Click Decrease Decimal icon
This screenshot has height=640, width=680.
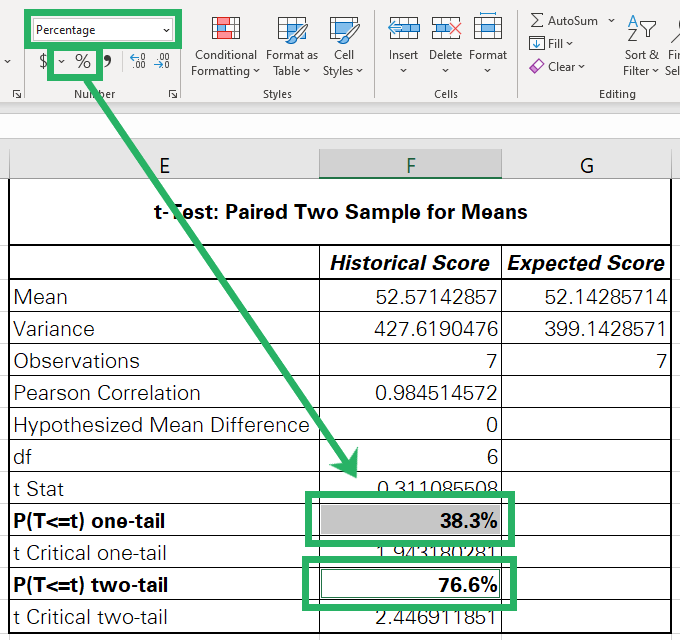[x=161, y=62]
